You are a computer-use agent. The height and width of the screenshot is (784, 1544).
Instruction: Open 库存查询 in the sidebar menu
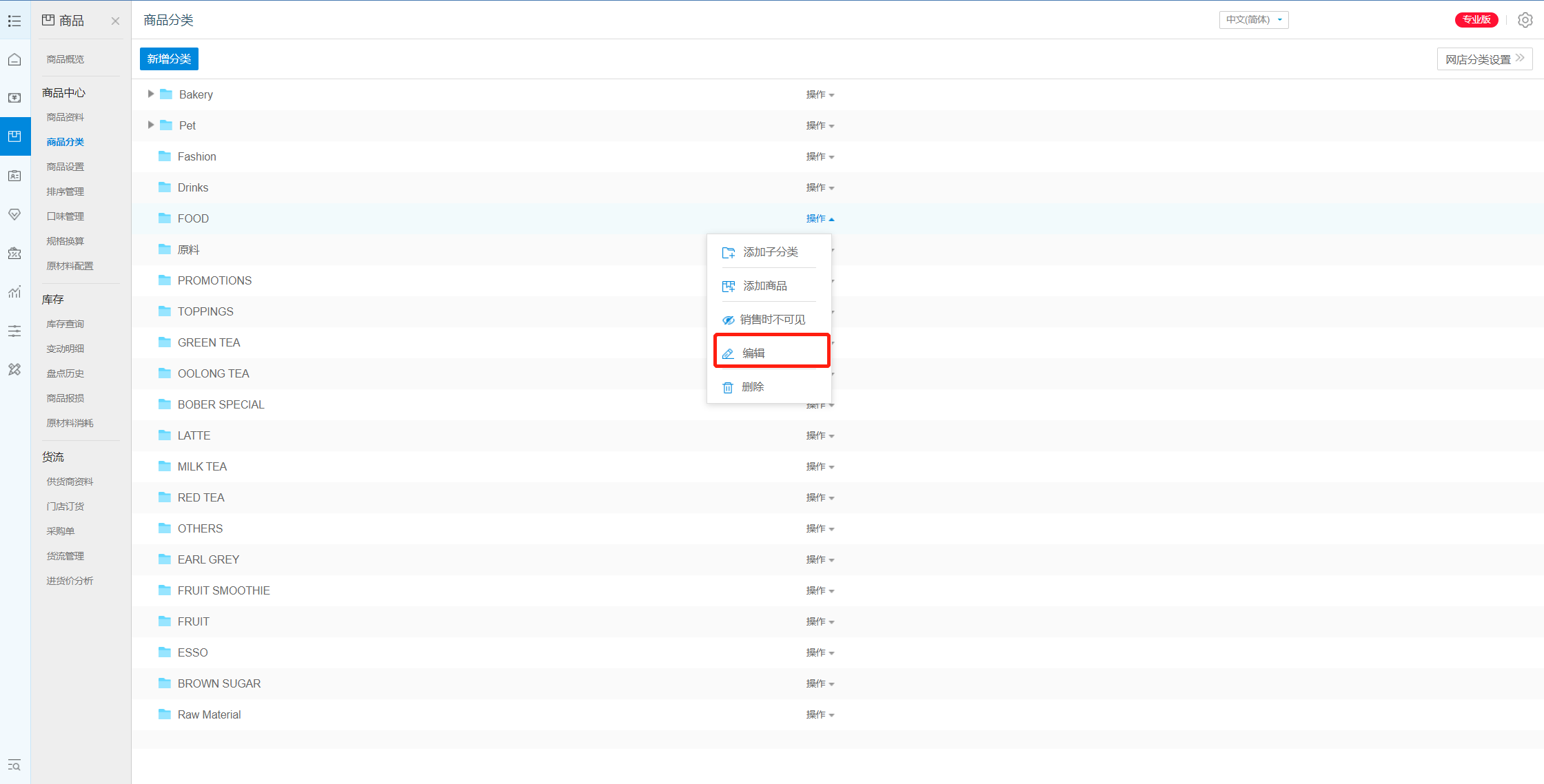[x=65, y=324]
